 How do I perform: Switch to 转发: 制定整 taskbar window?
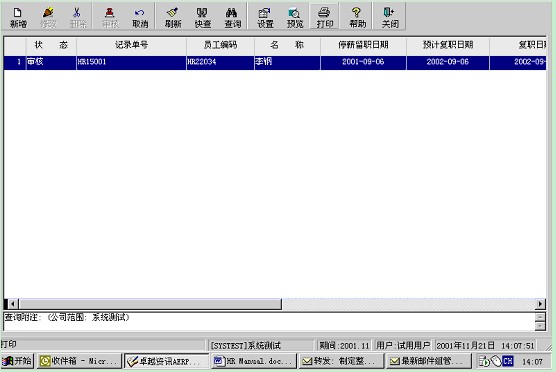(341, 361)
